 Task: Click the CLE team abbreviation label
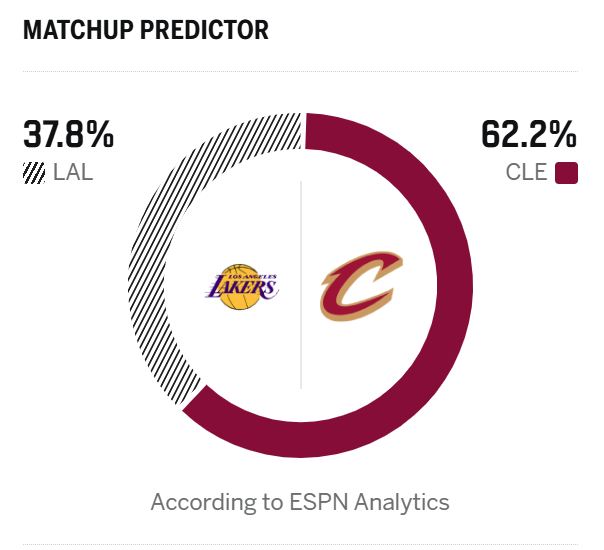pos(526,172)
